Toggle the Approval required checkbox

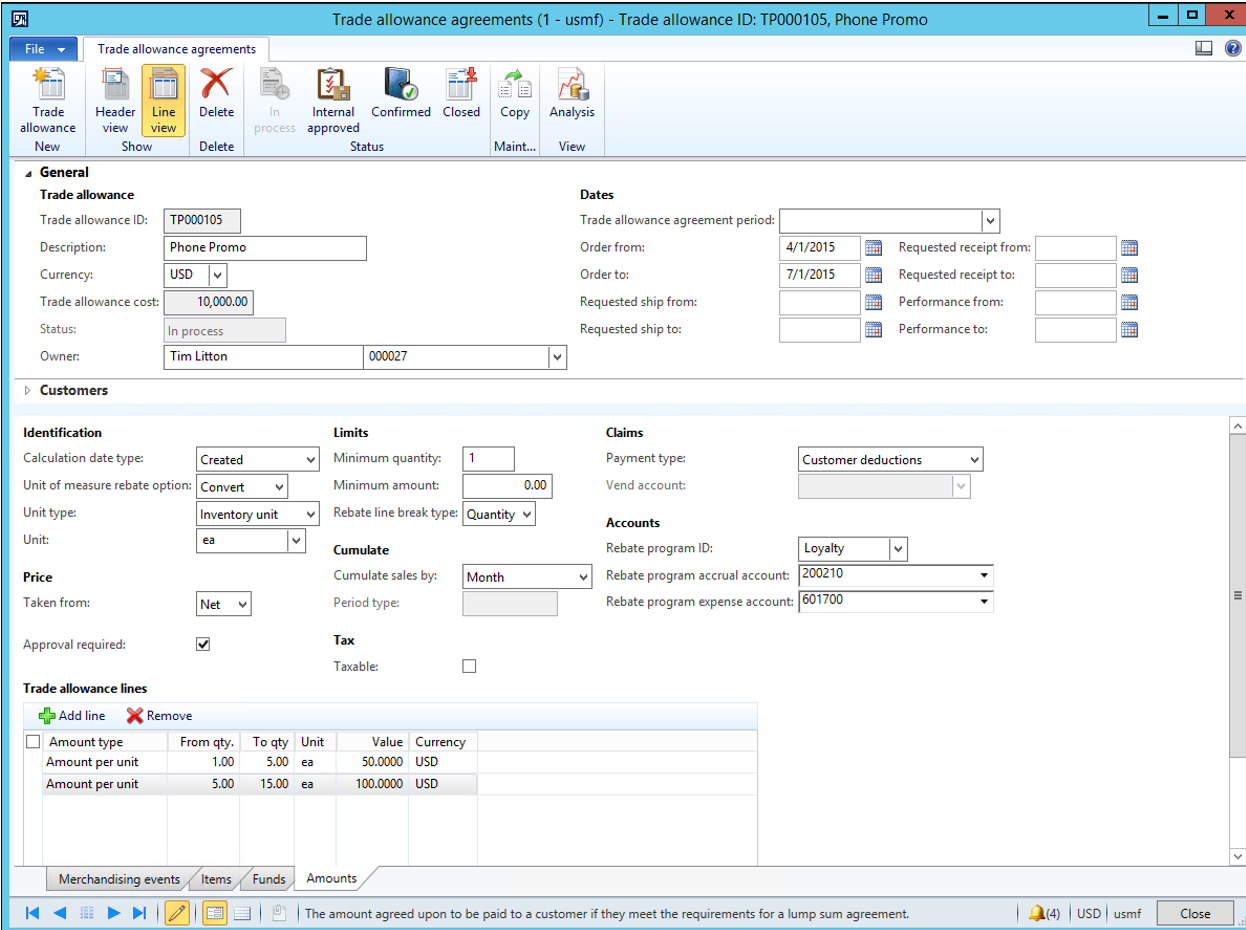point(203,645)
